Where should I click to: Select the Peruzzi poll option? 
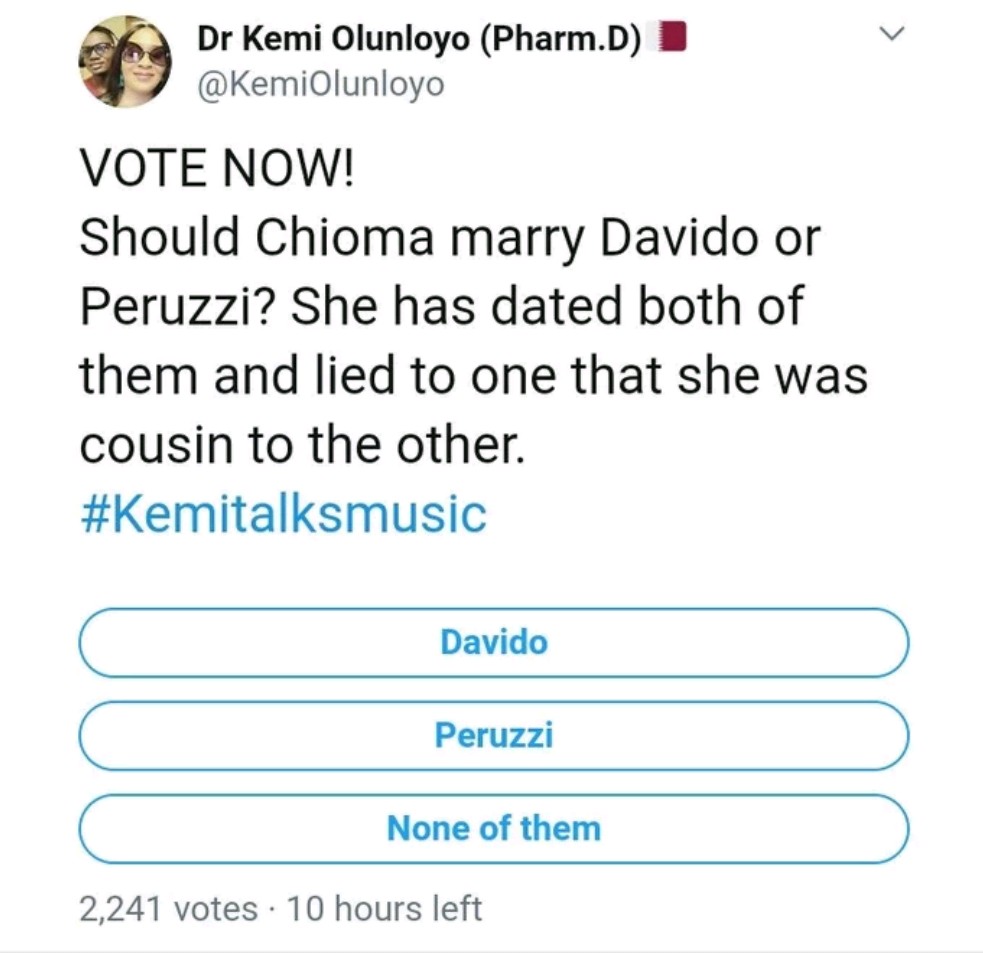click(x=493, y=736)
